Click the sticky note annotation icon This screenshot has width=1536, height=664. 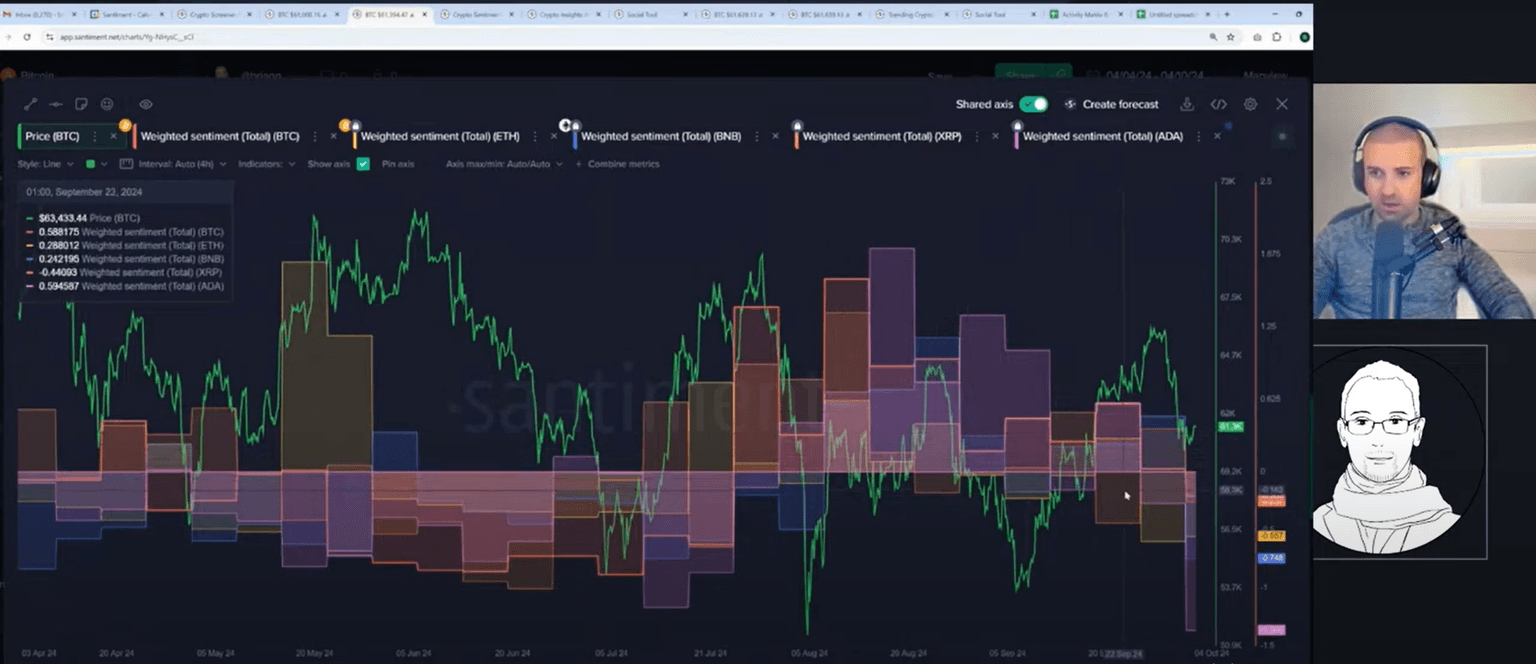pyautogui.click(x=81, y=104)
